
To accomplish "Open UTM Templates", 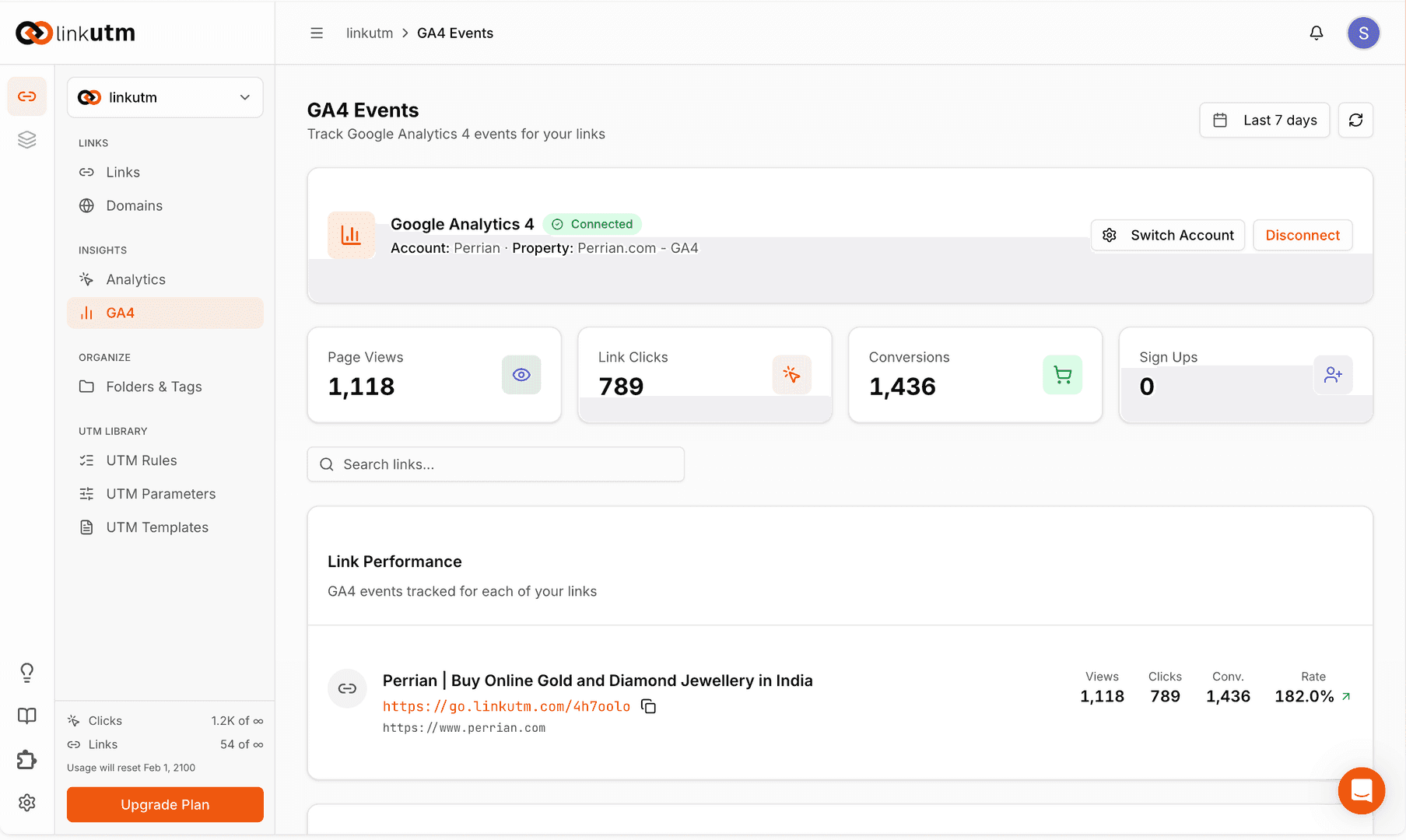I will (x=165, y=527).
